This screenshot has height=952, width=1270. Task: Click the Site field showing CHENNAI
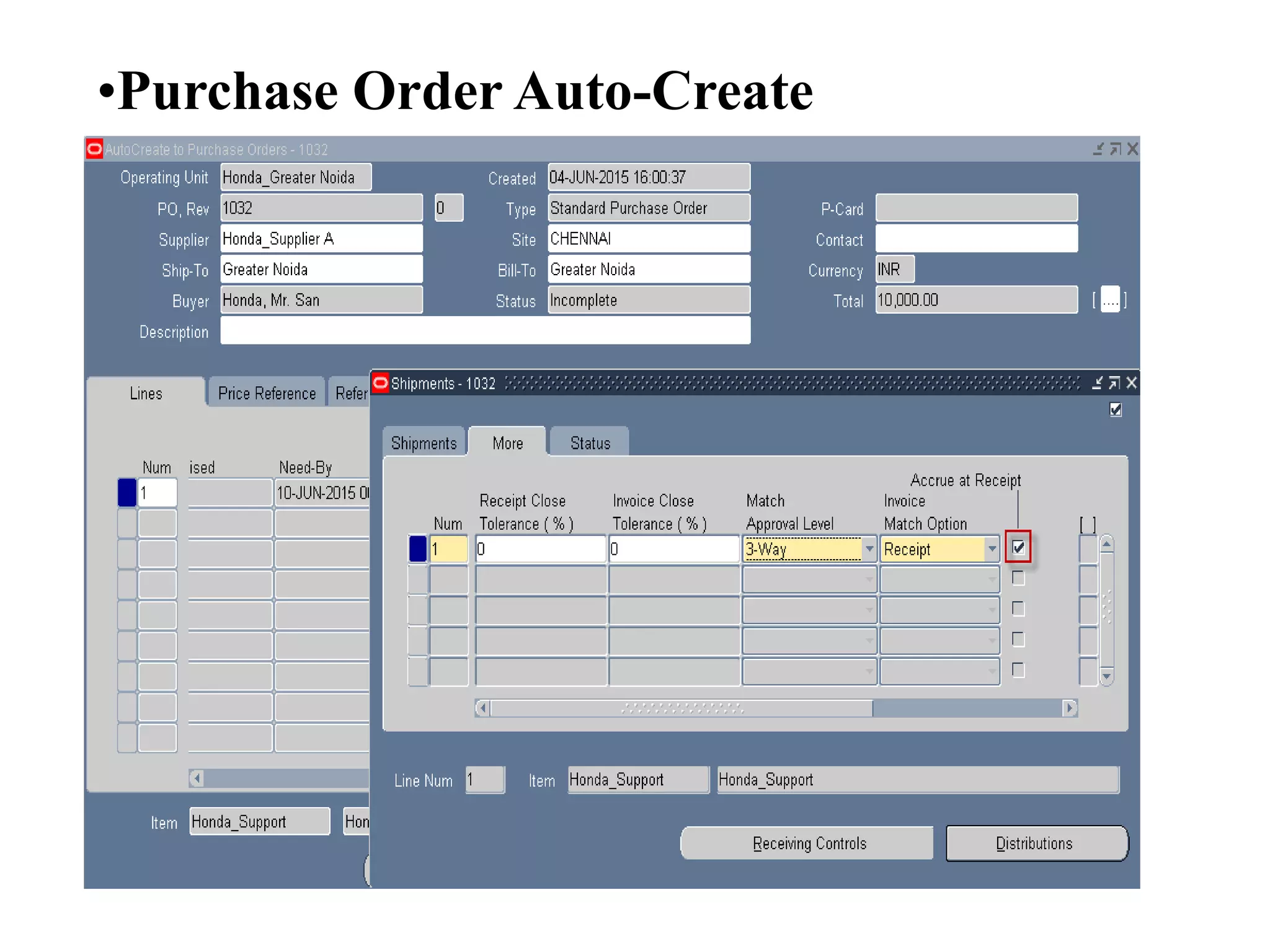click(x=649, y=239)
